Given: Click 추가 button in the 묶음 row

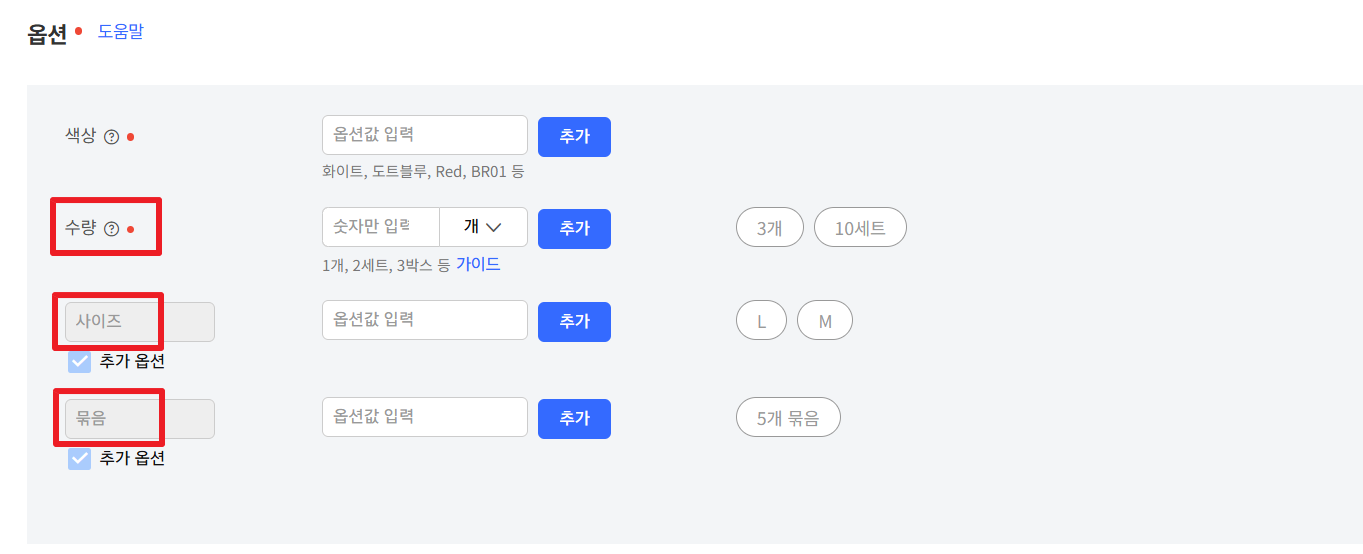Looking at the screenshot, I should 574,418.
